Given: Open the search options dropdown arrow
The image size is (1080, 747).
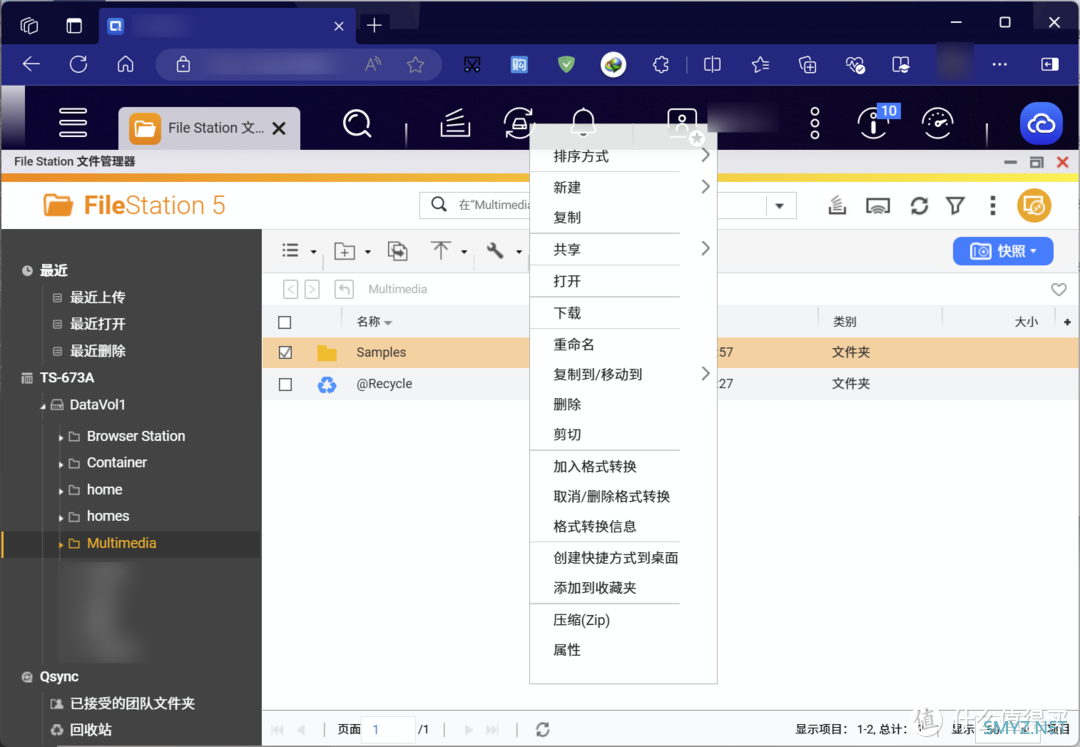Looking at the screenshot, I should point(780,206).
